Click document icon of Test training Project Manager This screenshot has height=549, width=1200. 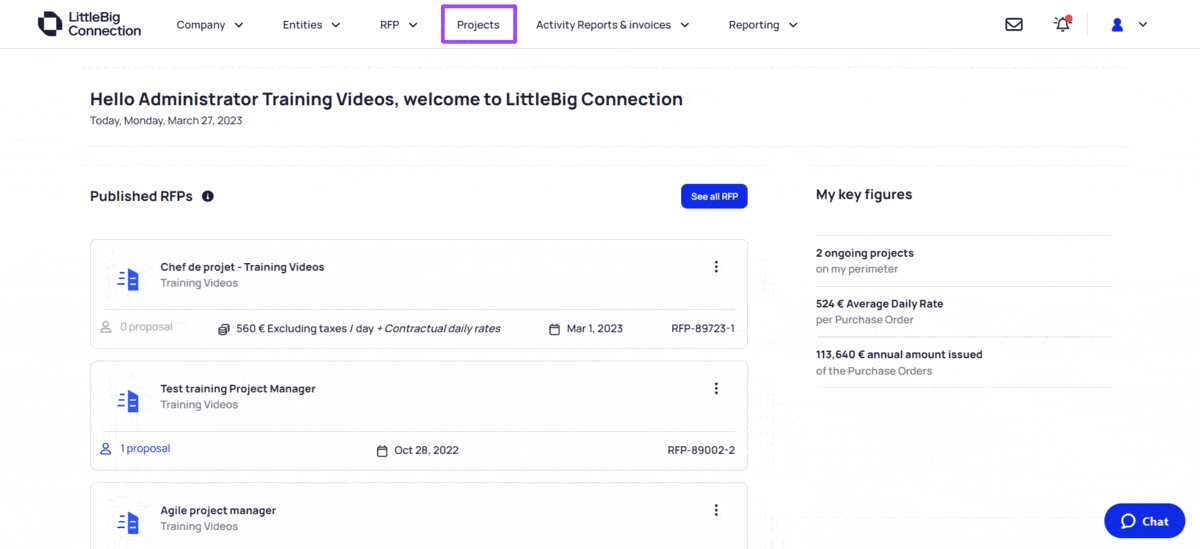point(128,402)
